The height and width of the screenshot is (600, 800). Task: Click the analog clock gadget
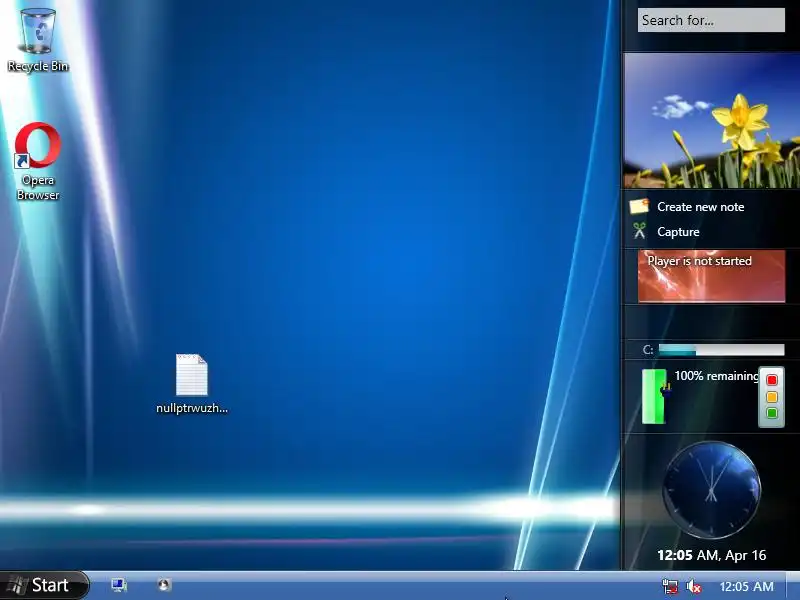point(711,490)
